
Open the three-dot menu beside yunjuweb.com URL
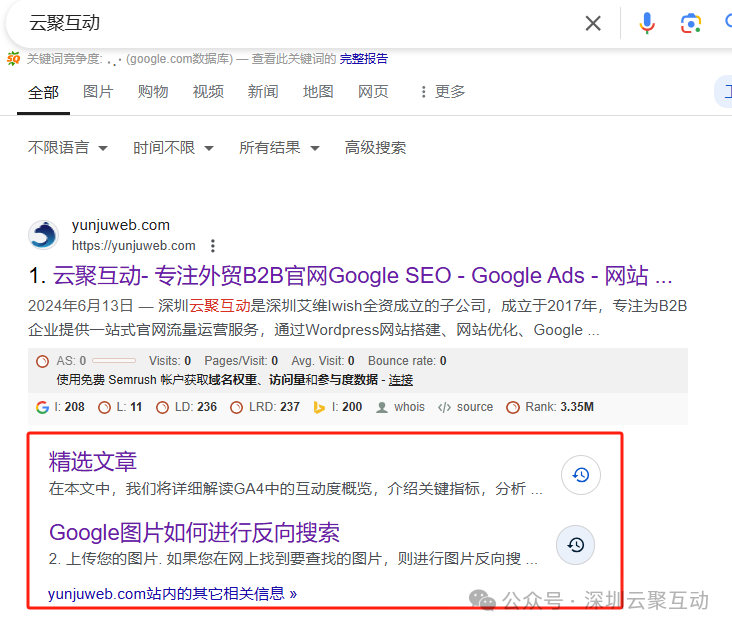point(213,245)
